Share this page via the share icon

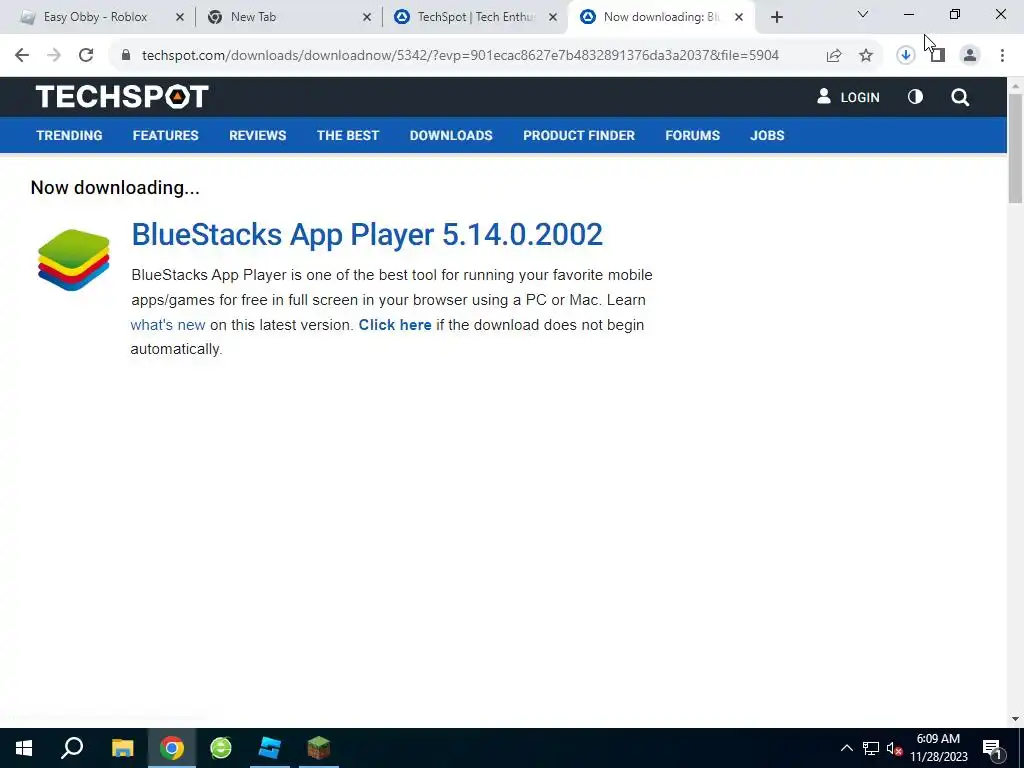[x=834, y=56]
